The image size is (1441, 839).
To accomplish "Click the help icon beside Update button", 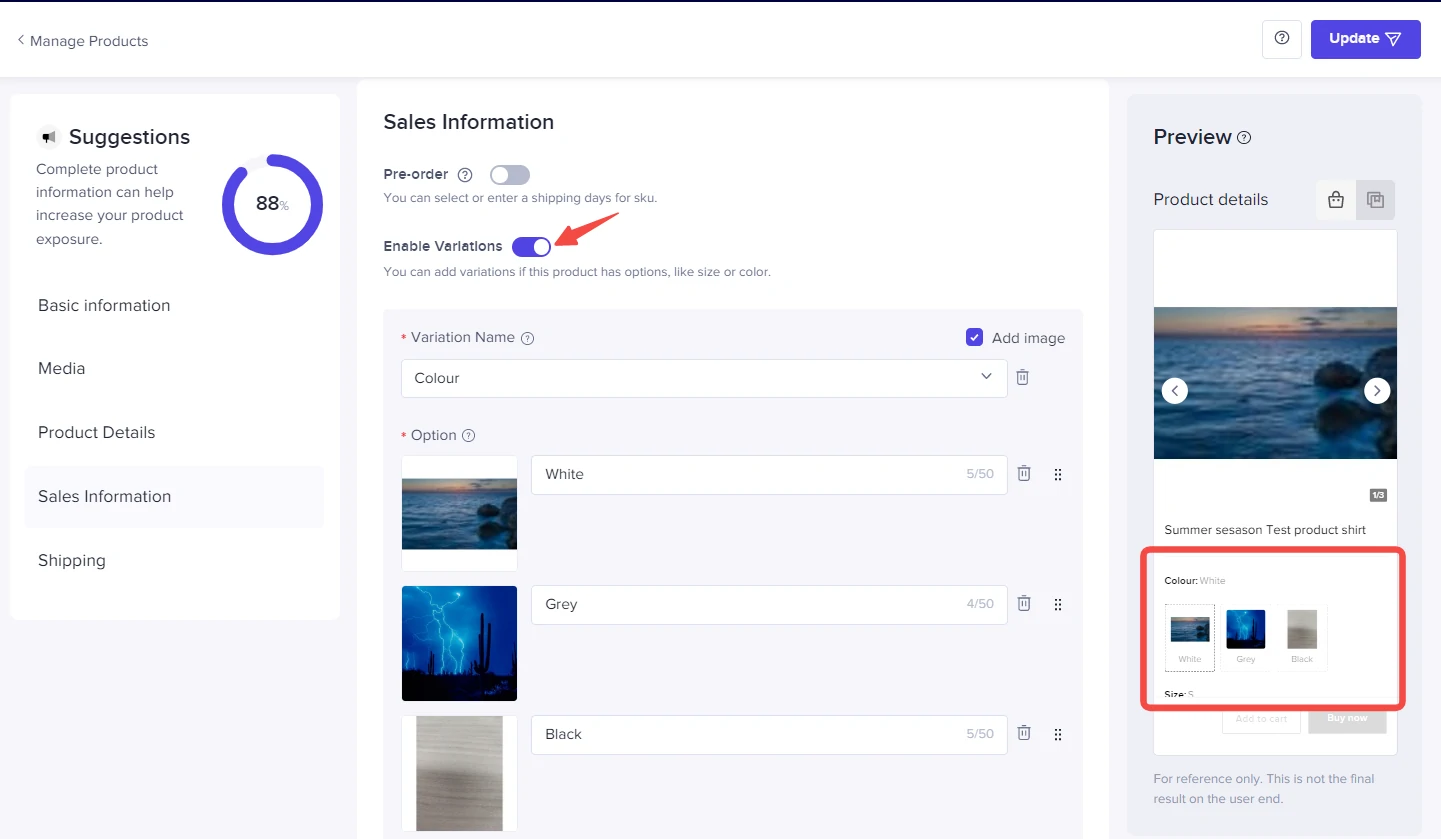I will pos(1282,39).
